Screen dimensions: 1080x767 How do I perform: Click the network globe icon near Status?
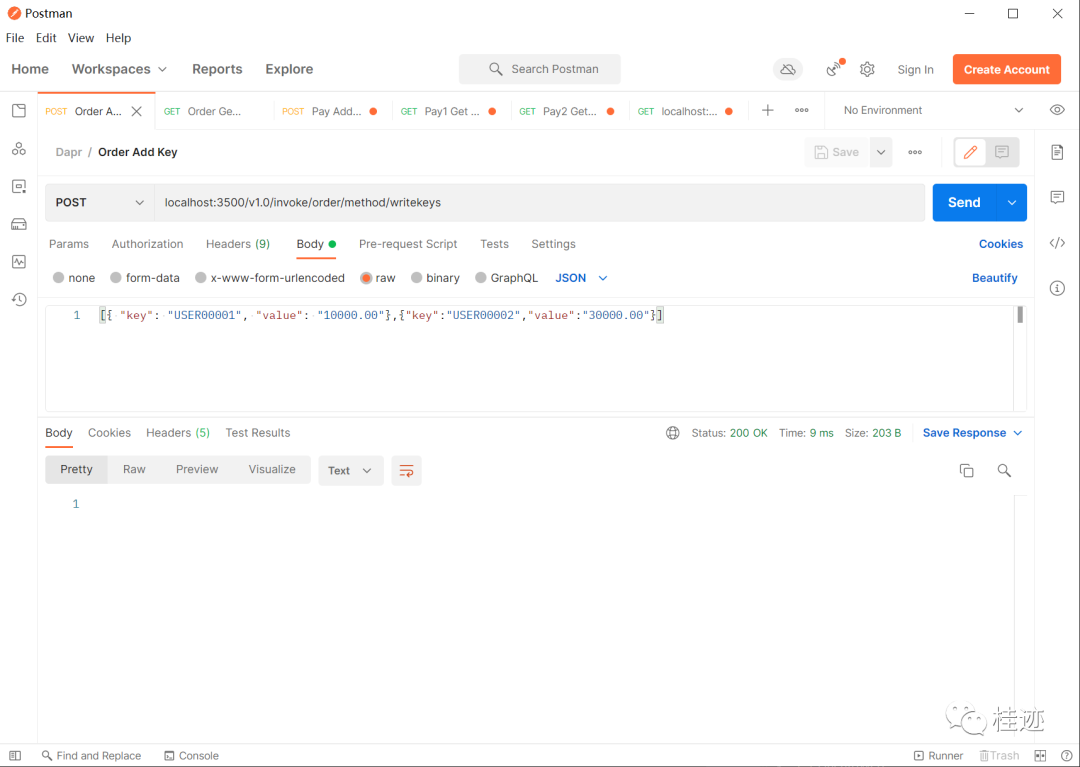(673, 433)
